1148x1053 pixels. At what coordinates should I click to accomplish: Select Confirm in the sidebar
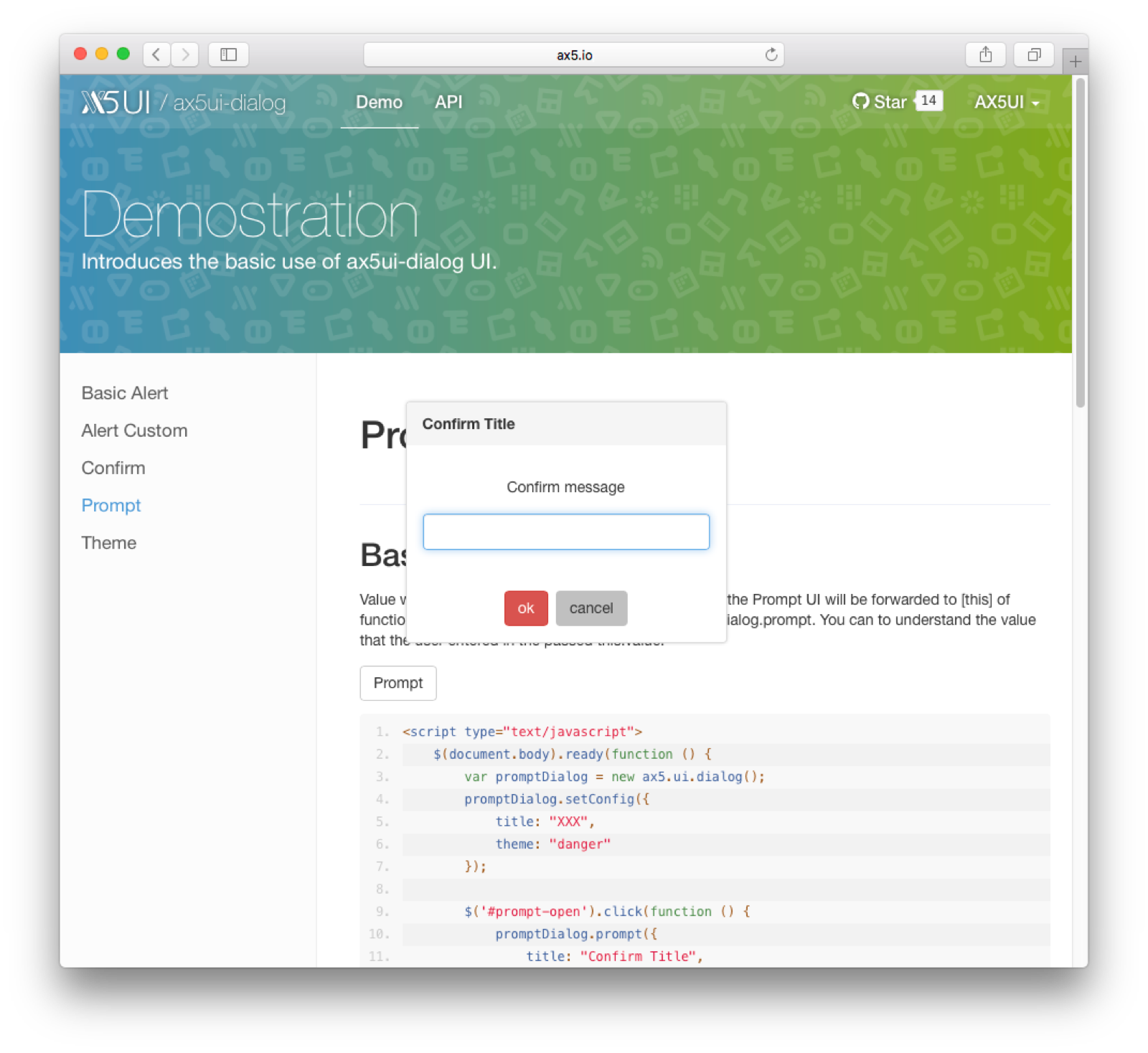click(x=113, y=468)
